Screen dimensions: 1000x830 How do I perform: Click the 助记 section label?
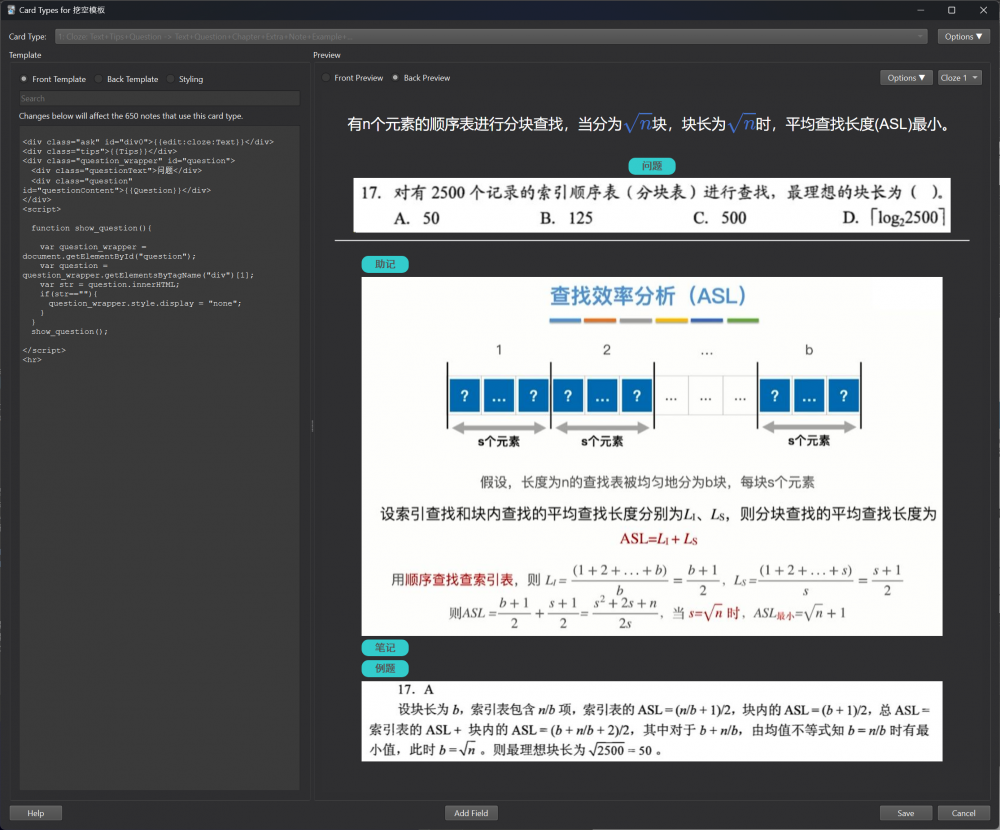[385, 264]
